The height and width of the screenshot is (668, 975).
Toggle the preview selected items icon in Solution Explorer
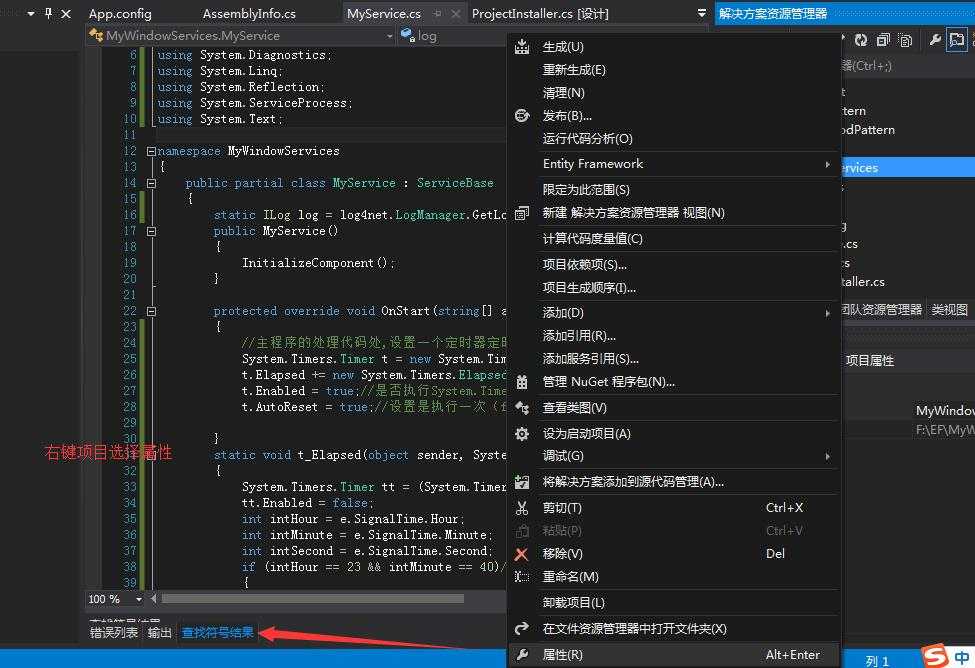(x=956, y=40)
